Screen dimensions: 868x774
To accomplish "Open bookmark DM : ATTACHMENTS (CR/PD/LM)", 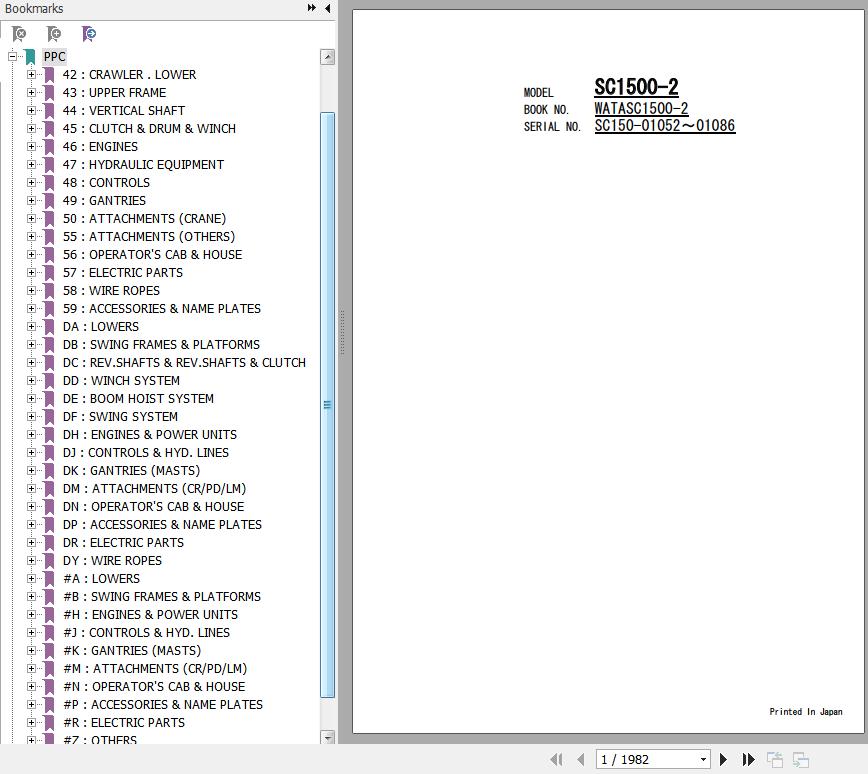I will tap(154, 488).
